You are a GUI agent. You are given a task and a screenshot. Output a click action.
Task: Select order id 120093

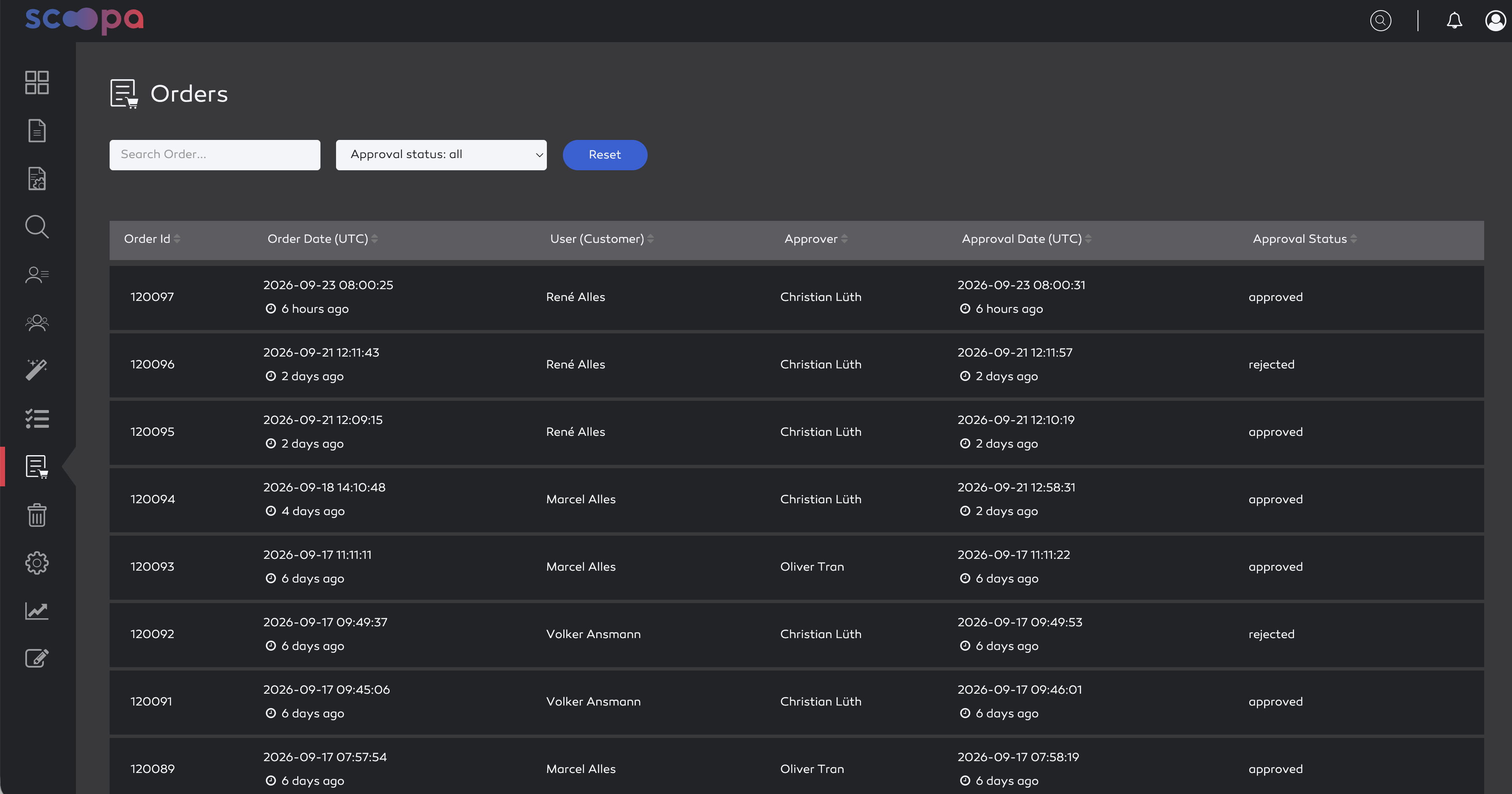click(152, 567)
